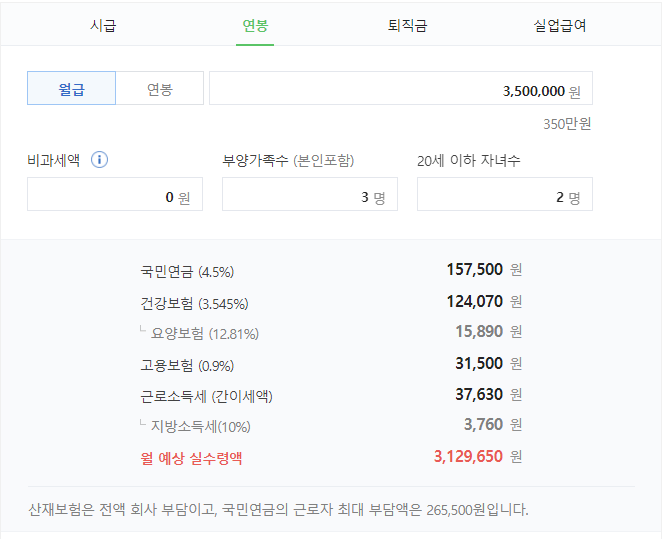The height and width of the screenshot is (539, 667).
Task: Click the 20세 이하 자녀수 label
Action: tap(468, 160)
